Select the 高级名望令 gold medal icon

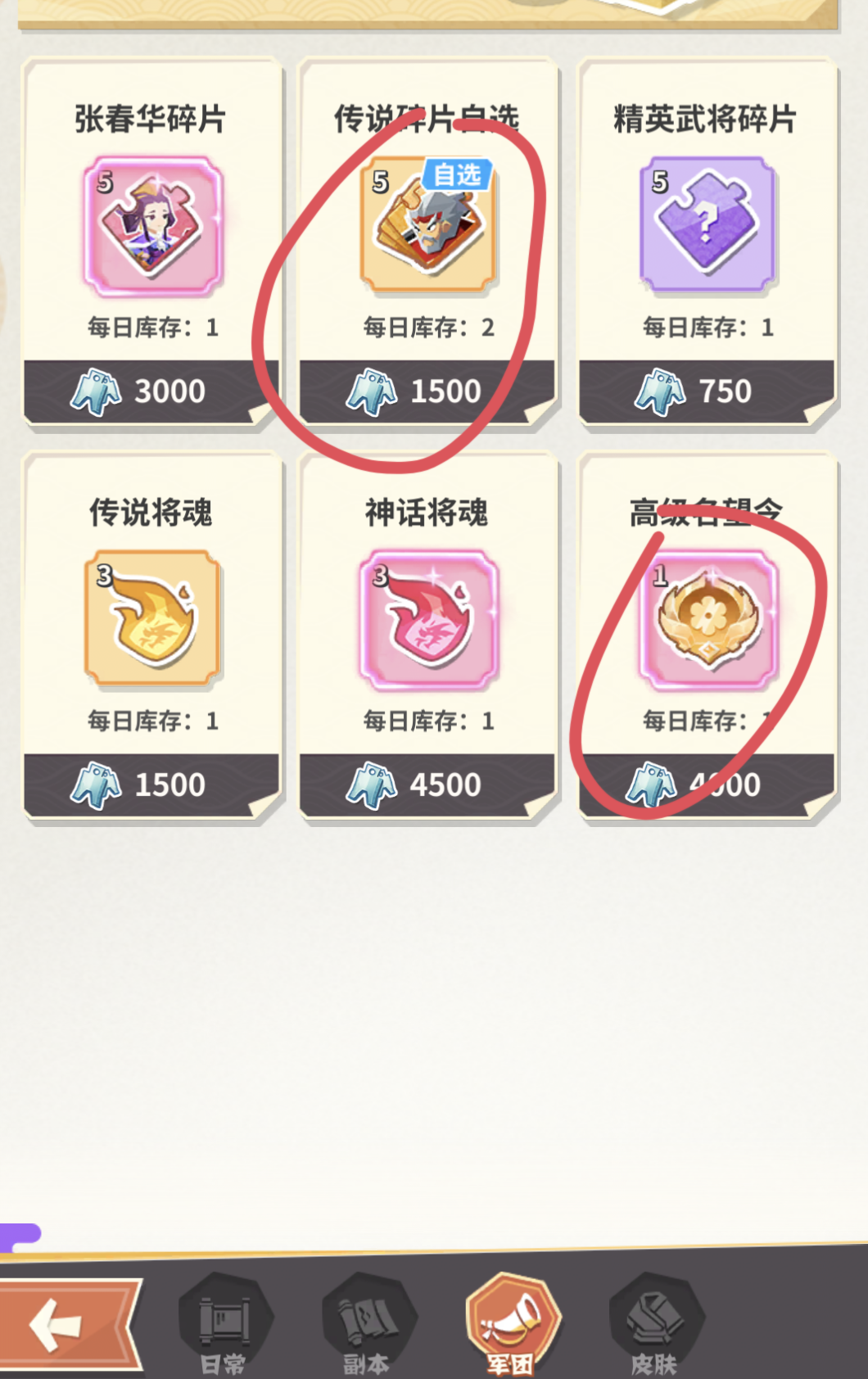coord(708,620)
